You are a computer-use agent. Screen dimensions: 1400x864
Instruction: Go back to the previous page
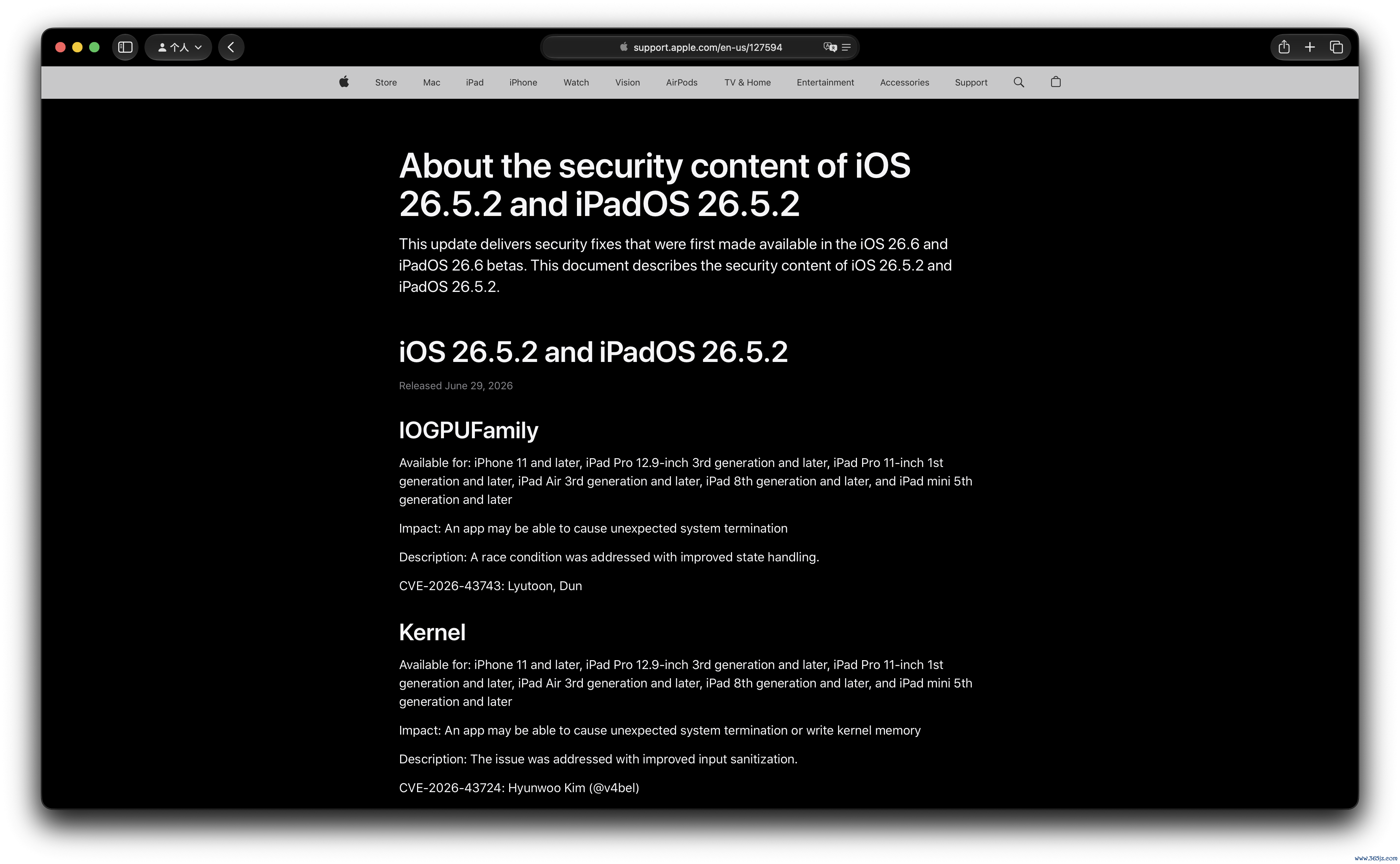(231, 48)
